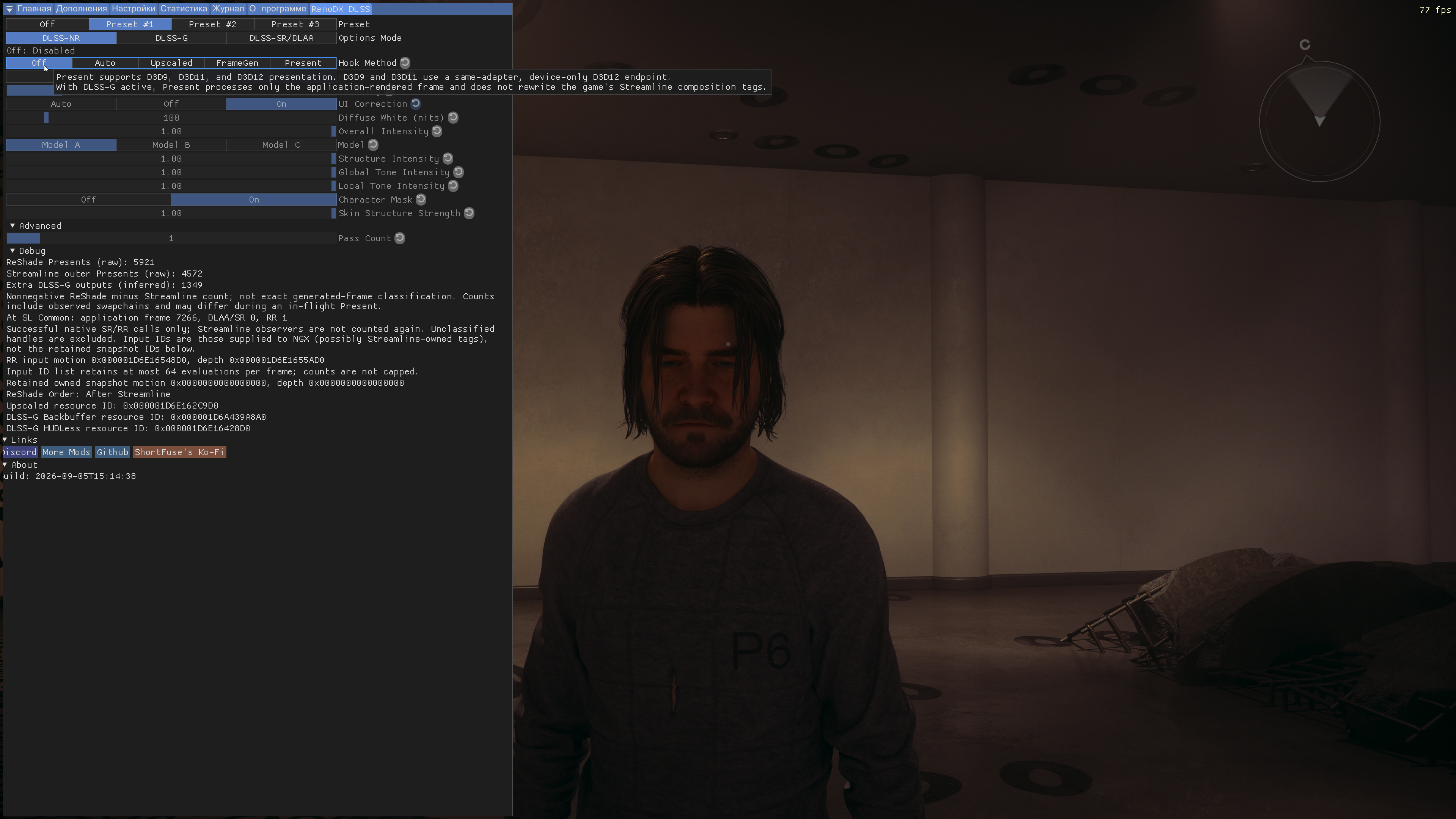Open the Github link
The image size is (1456, 819).
(113, 452)
